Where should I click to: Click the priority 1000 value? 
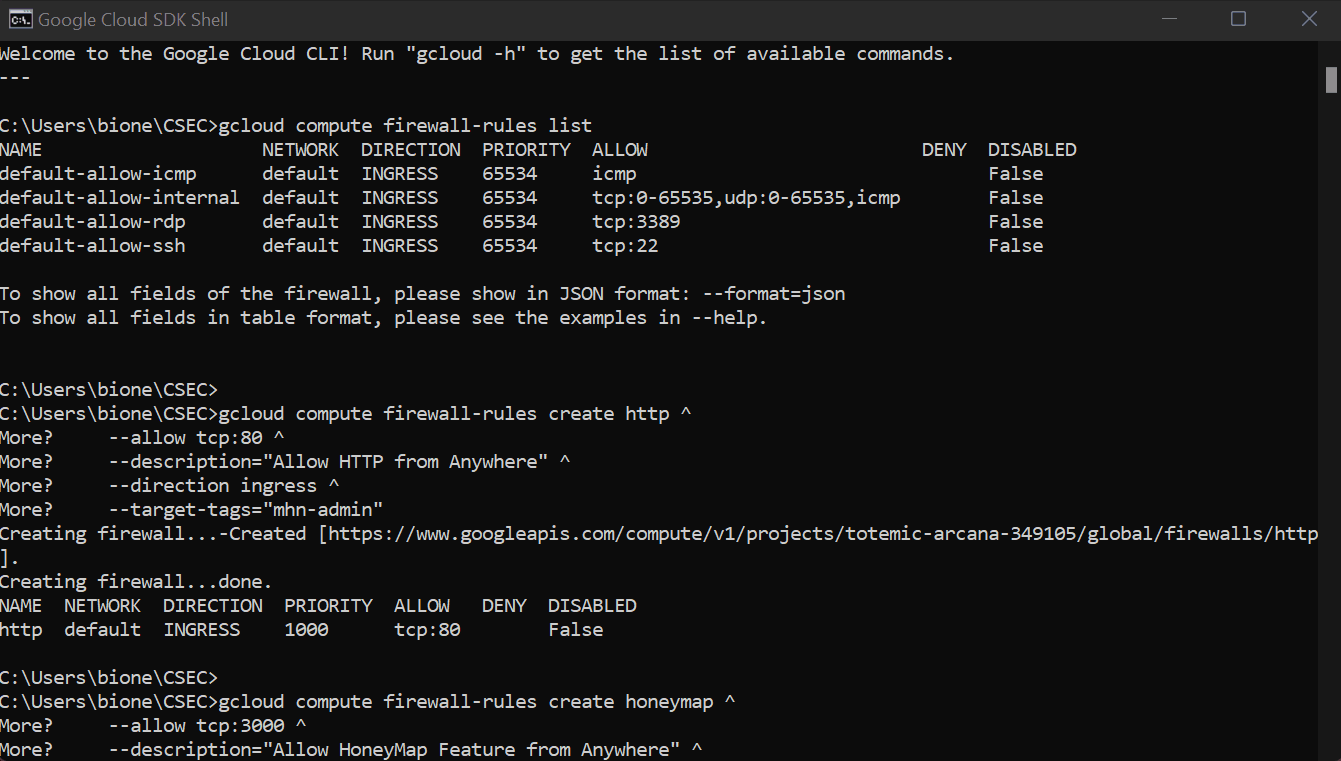306,630
